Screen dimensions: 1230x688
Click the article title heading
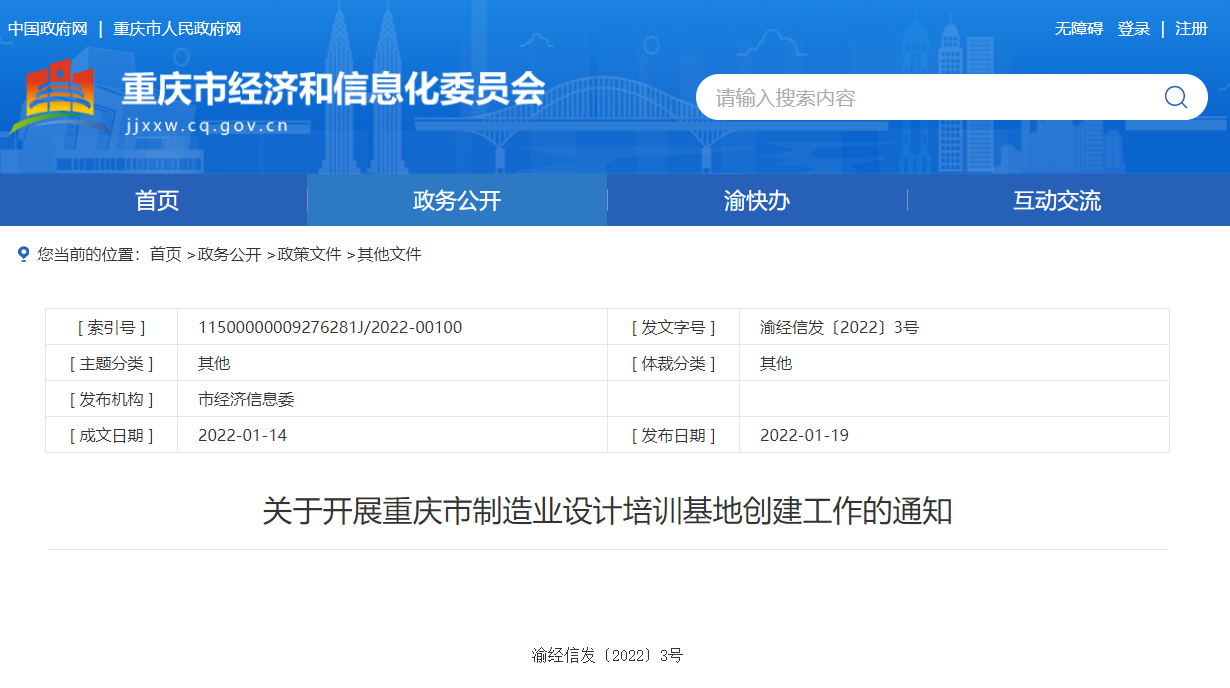coord(607,512)
